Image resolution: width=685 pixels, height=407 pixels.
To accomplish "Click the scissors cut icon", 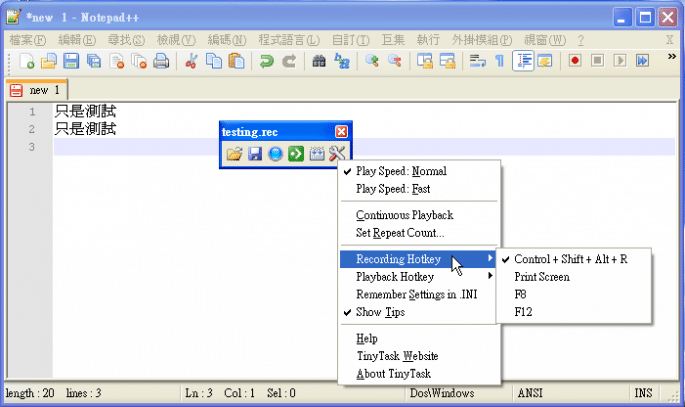I will (x=191, y=62).
